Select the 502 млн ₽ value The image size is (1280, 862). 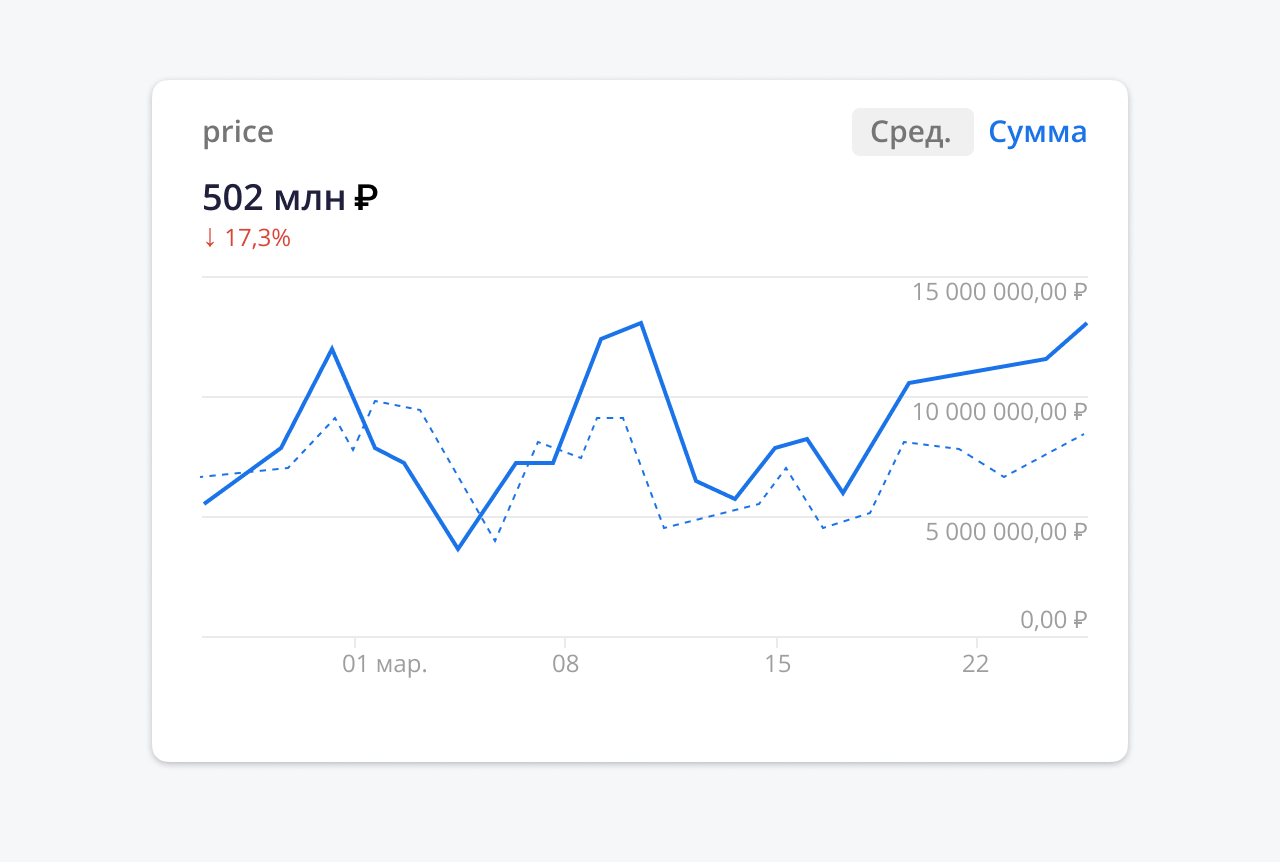(x=290, y=197)
